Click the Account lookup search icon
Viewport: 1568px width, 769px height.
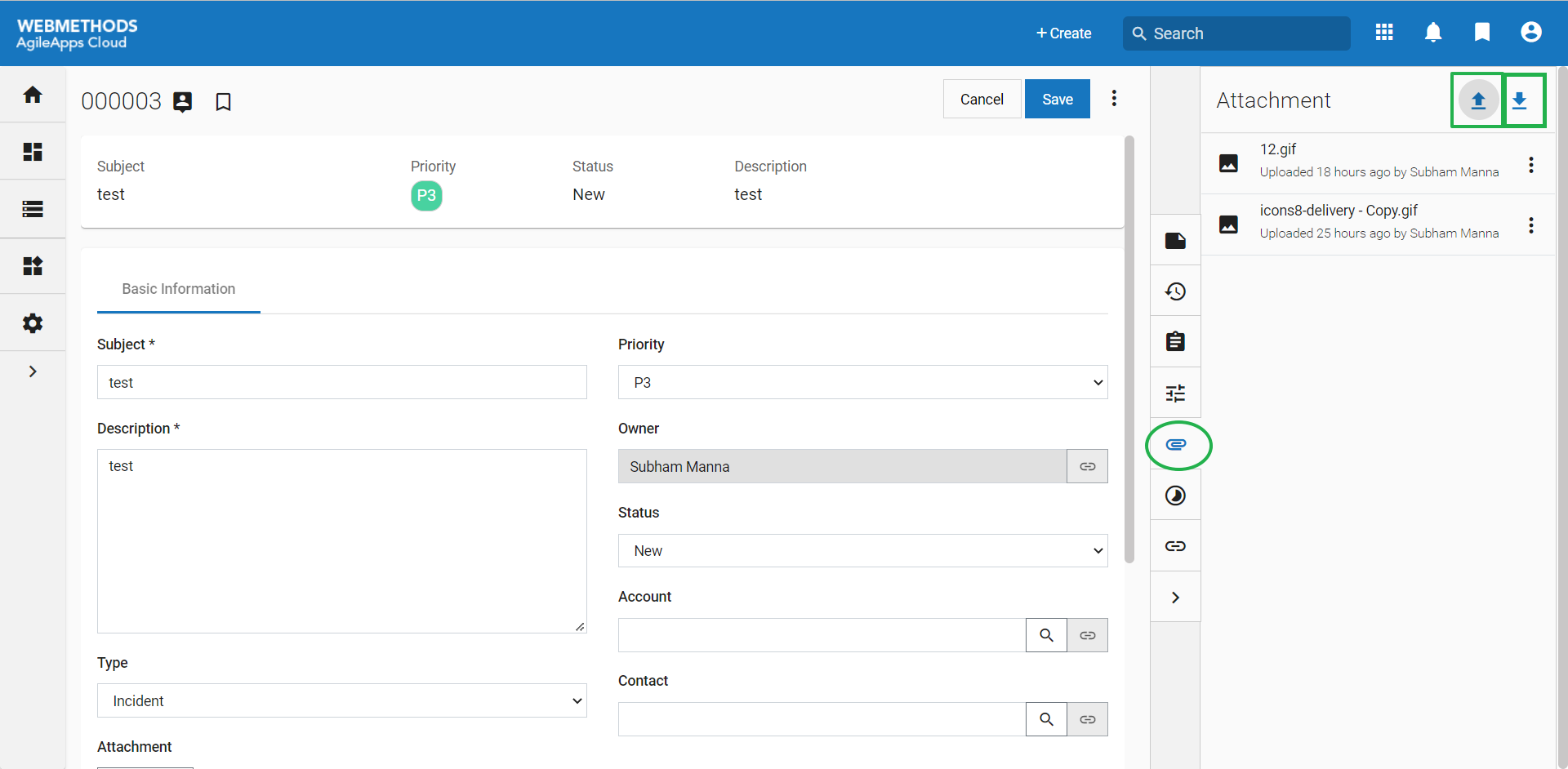click(x=1046, y=635)
